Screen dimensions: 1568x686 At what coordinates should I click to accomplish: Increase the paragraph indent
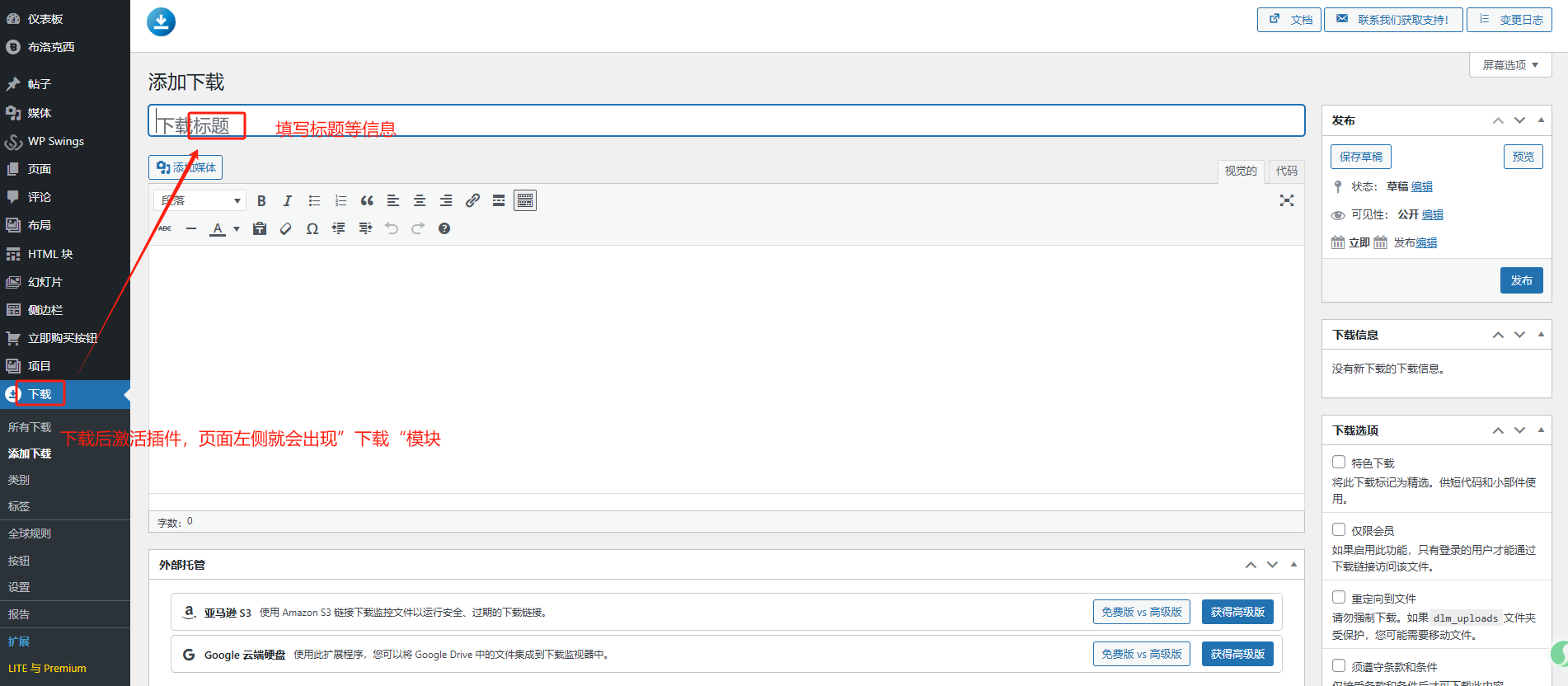[x=365, y=228]
